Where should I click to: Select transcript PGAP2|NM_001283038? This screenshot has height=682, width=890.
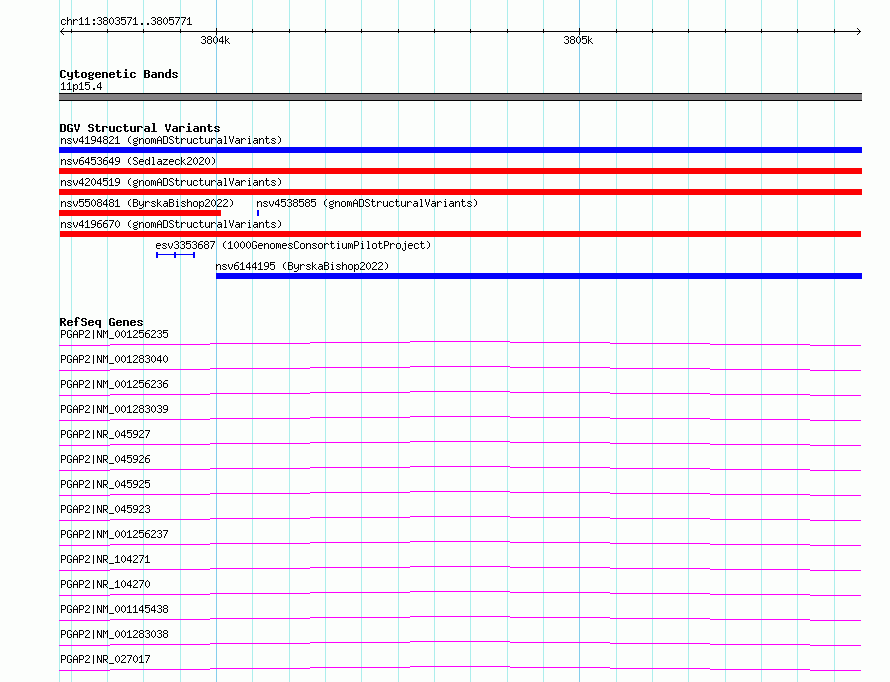[114, 634]
